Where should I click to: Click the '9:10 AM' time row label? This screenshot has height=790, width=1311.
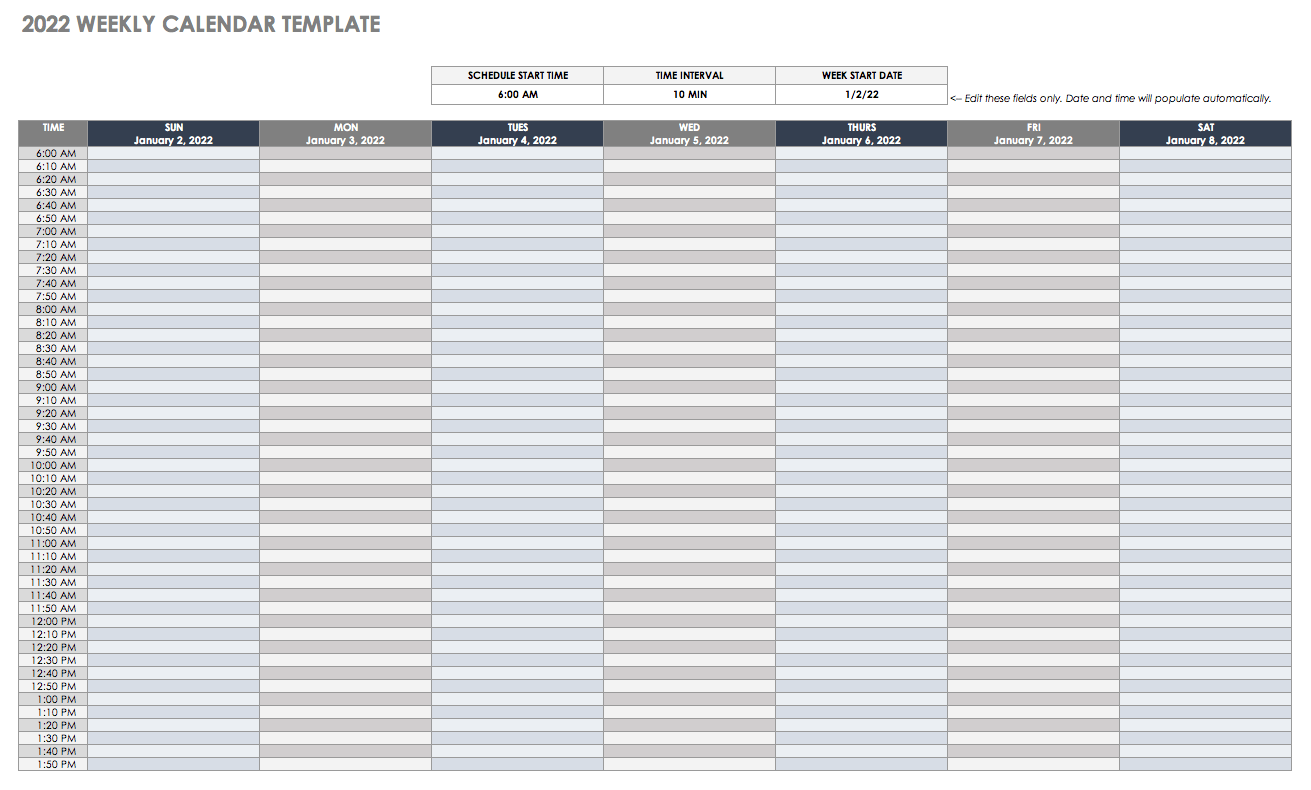[53, 400]
